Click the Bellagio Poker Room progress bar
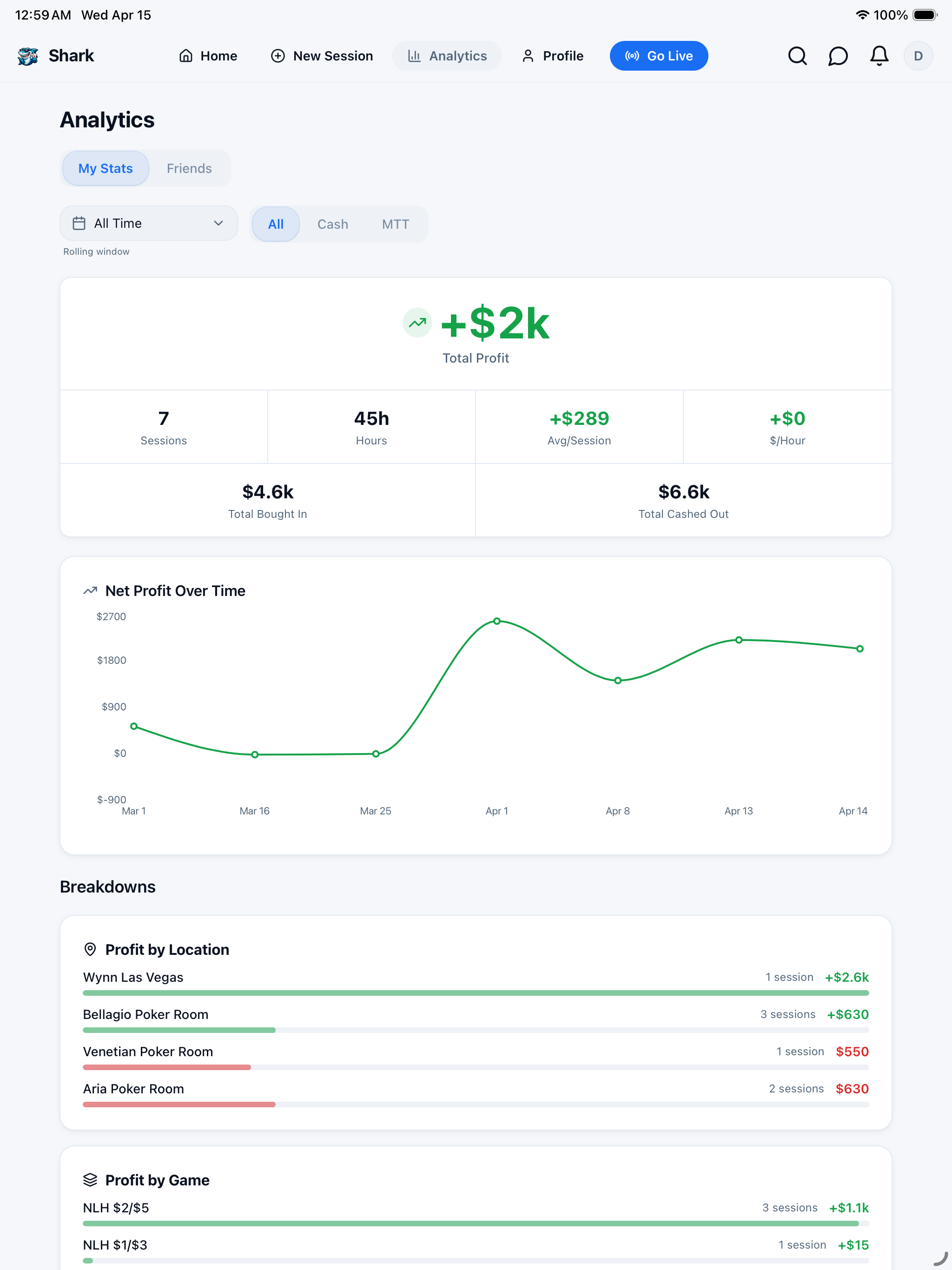The width and height of the screenshot is (952, 1270). click(x=476, y=1030)
